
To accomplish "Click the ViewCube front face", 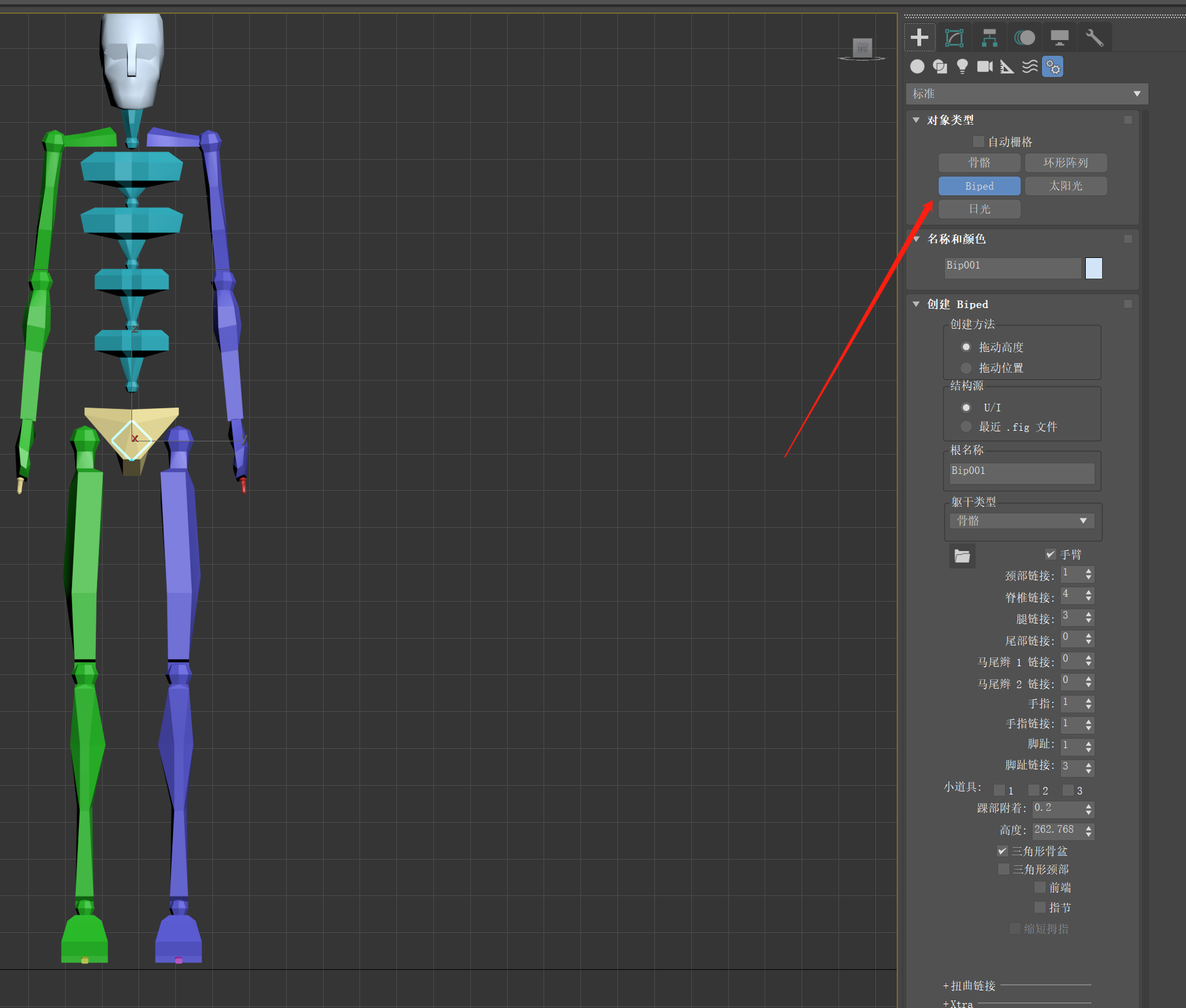I will pyautogui.click(x=862, y=48).
